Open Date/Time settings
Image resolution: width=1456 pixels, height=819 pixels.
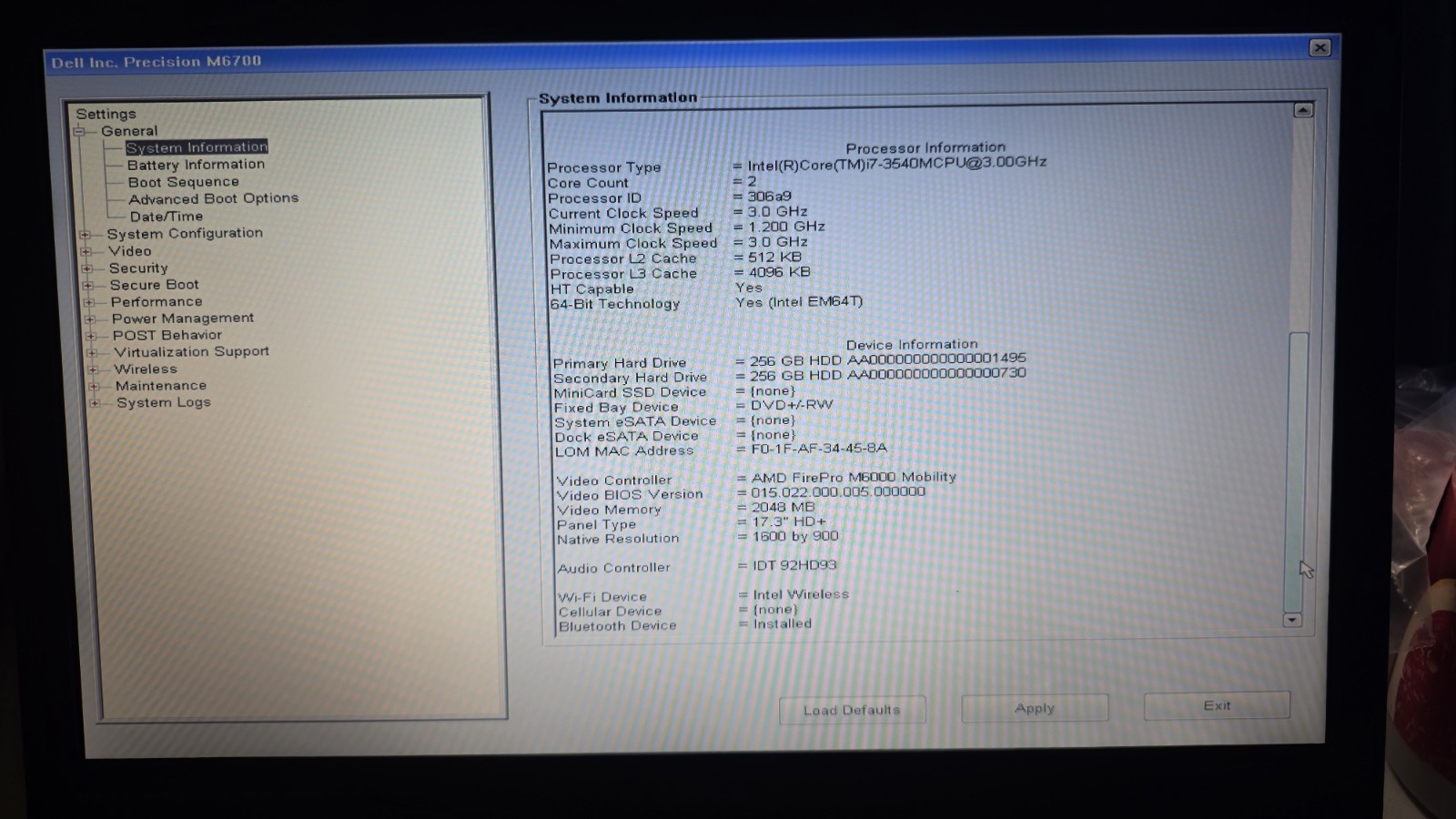(166, 217)
